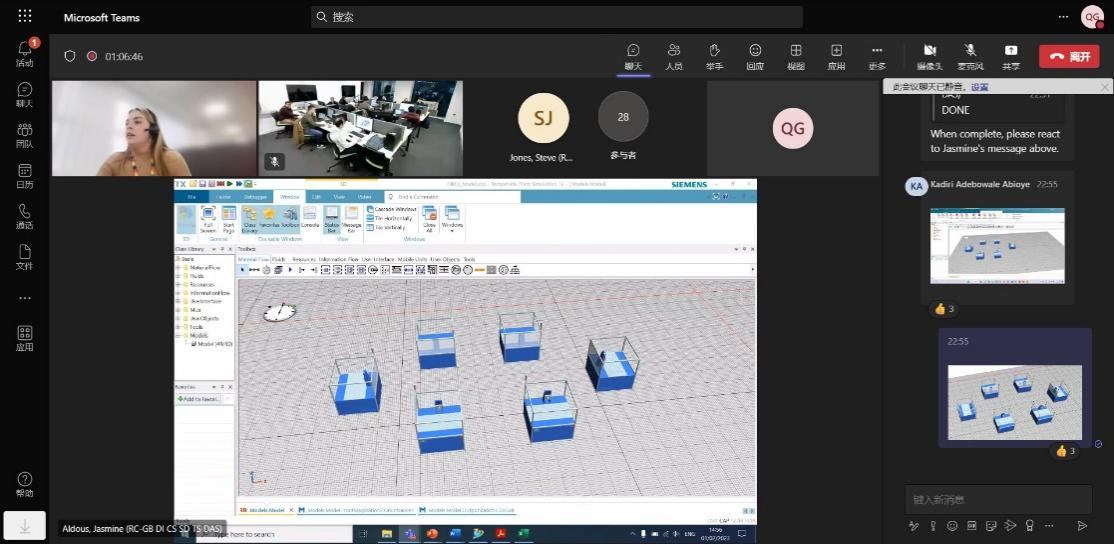Click the 举手 raise hand icon
Image resolution: width=1114 pixels, height=544 pixels.
coord(714,55)
